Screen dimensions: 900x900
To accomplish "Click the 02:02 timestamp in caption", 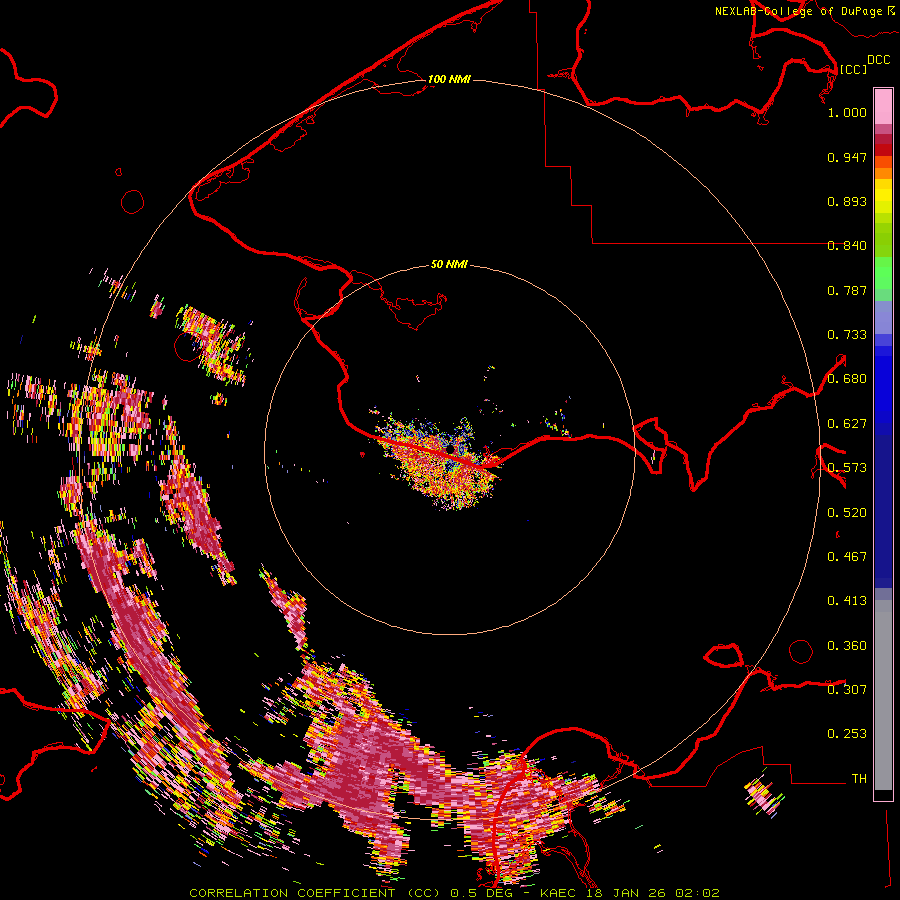I will (x=697, y=893).
